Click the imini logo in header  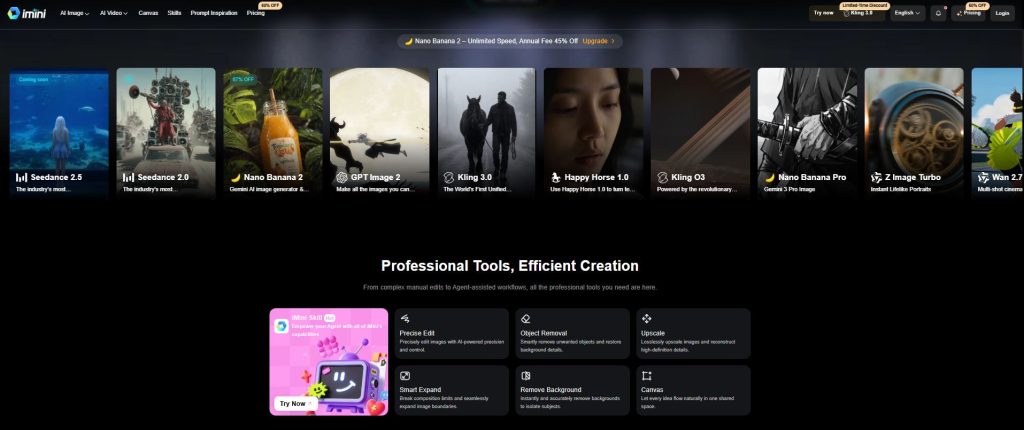tap(27, 13)
